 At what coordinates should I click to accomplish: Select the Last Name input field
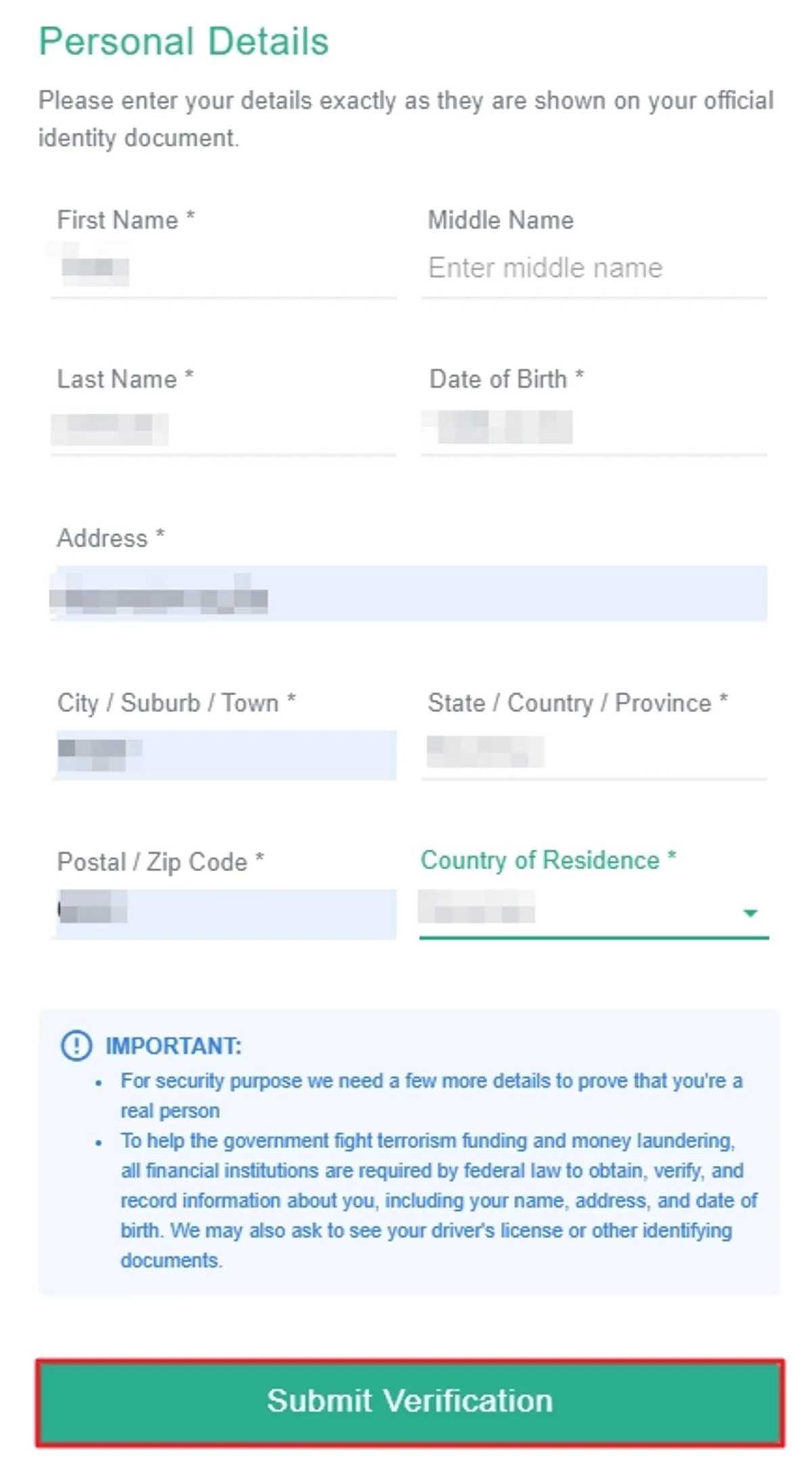[223, 428]
